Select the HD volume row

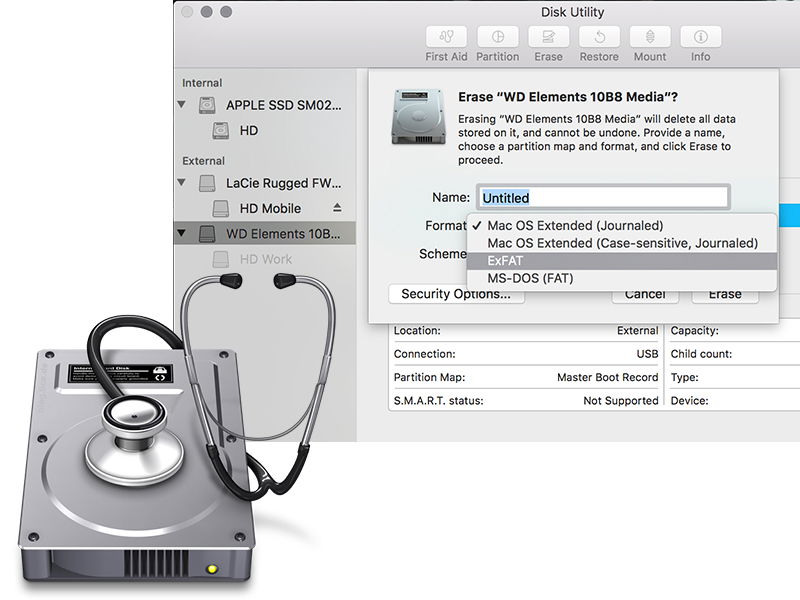tap(265, 131)
